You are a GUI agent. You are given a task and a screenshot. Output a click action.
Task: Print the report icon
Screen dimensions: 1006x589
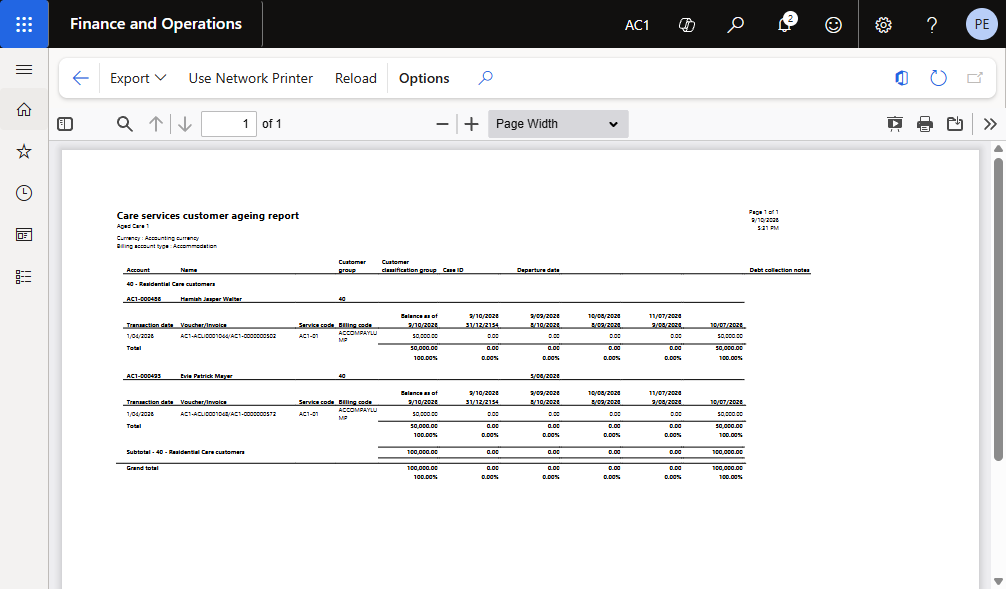tap(925, 124)
